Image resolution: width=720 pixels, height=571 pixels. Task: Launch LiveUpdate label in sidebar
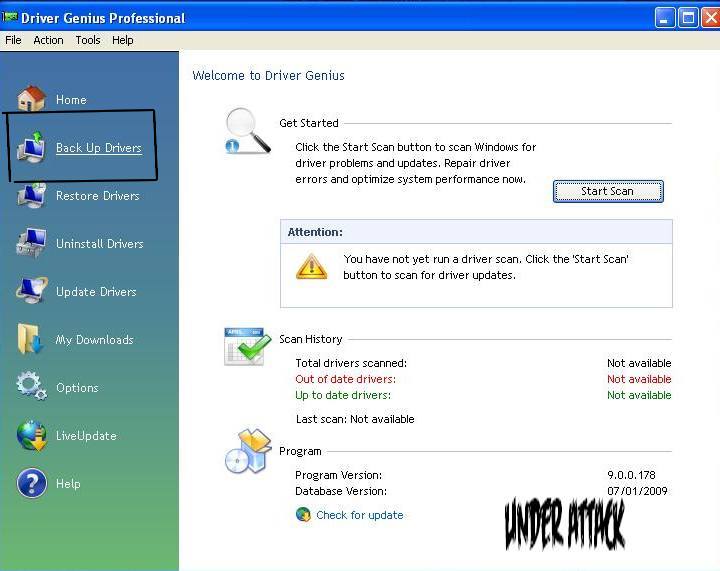click(86, 436)
